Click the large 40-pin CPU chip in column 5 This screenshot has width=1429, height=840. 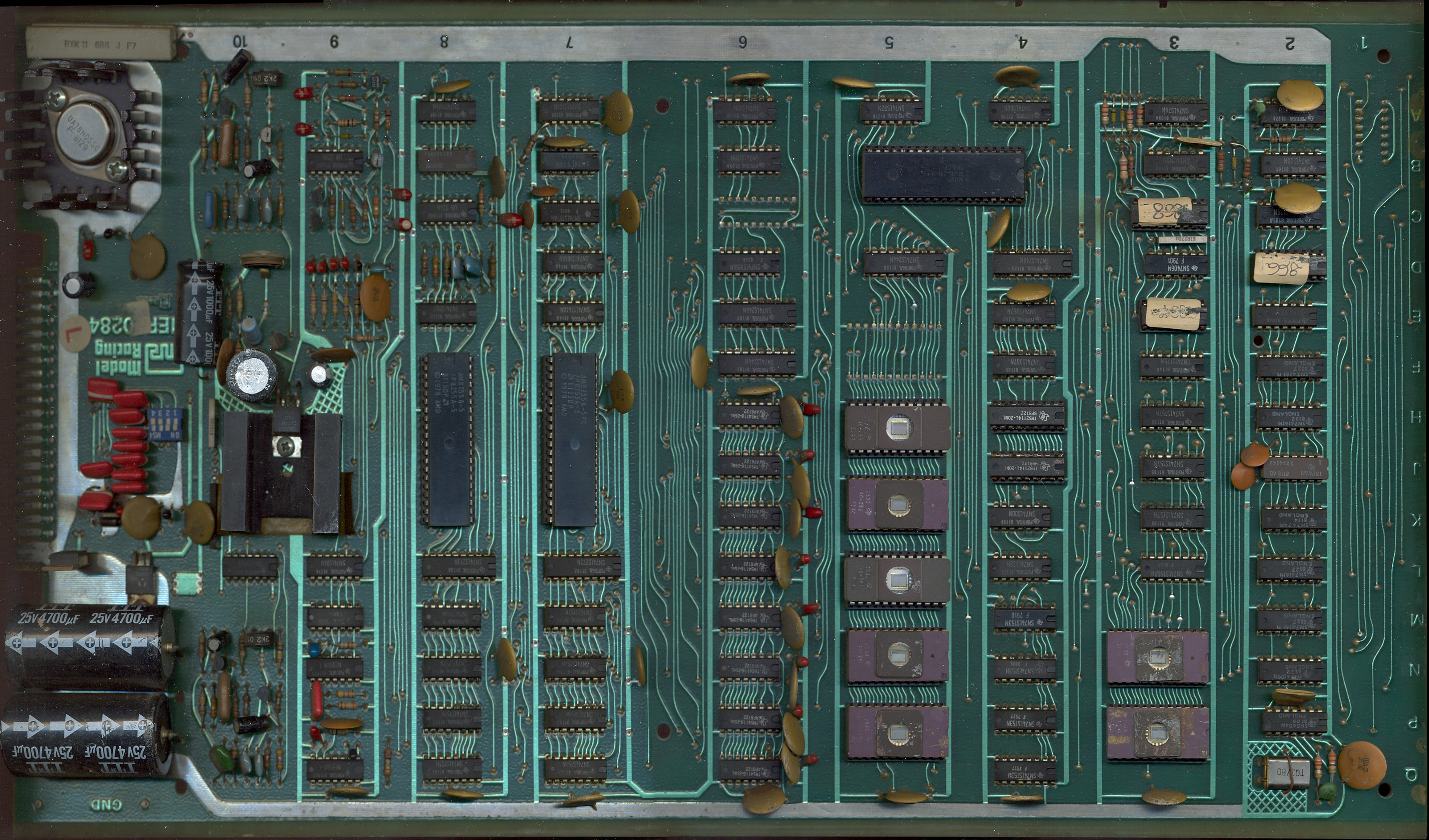pyautogui.click(x=944, y=175)
